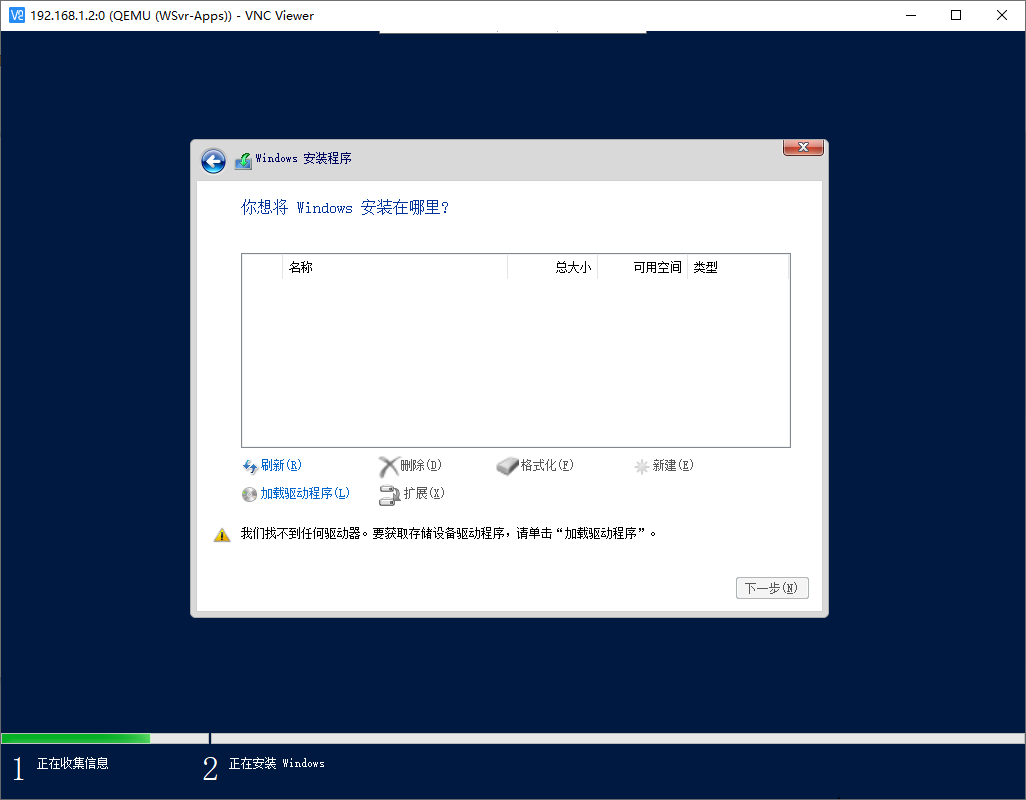Click the 刷新(R) refresh link
The height and width of the screenshot is (800, 1026).
(281, 466)
